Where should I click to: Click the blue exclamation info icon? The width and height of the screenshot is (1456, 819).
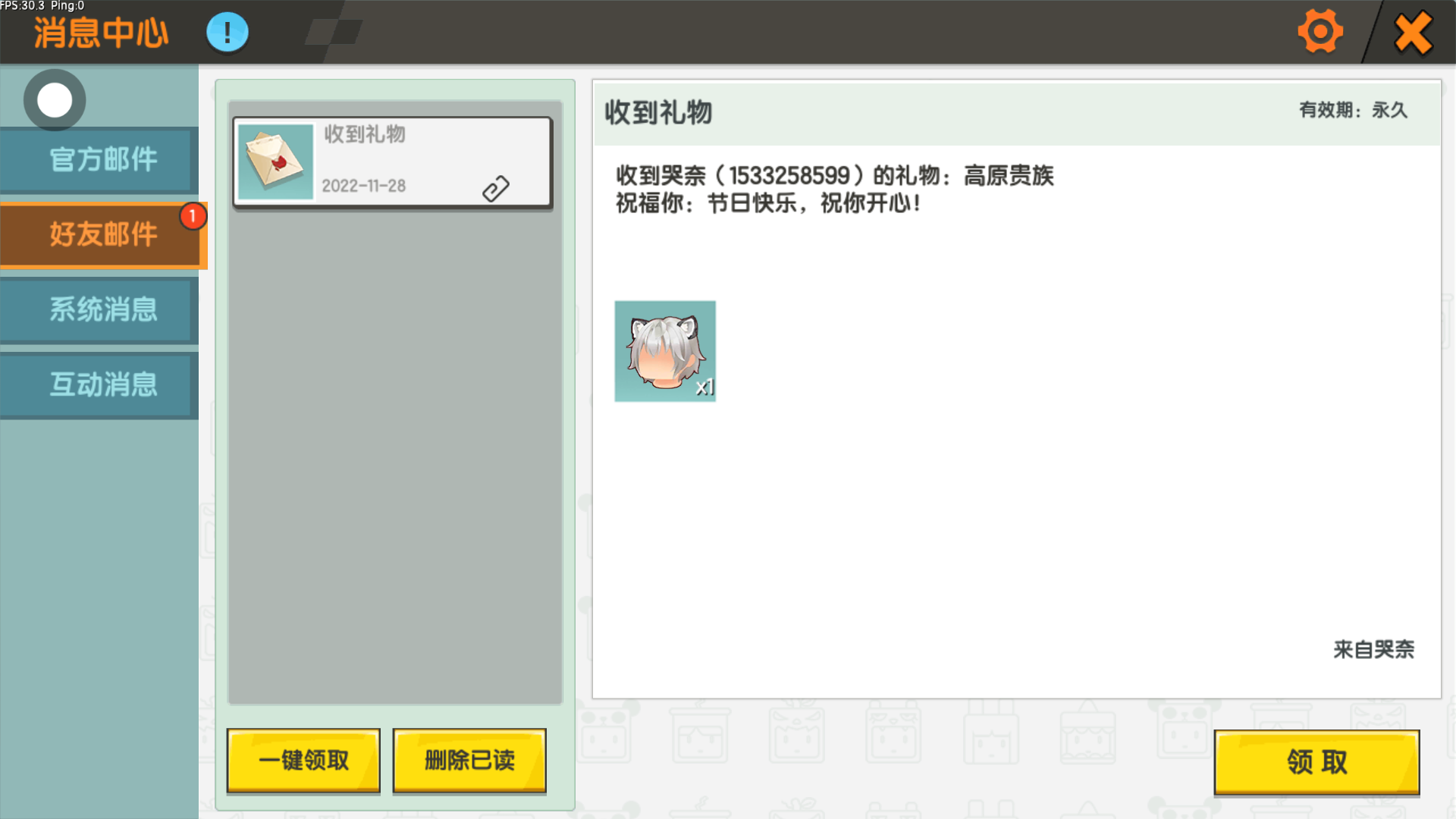point(227,33)
